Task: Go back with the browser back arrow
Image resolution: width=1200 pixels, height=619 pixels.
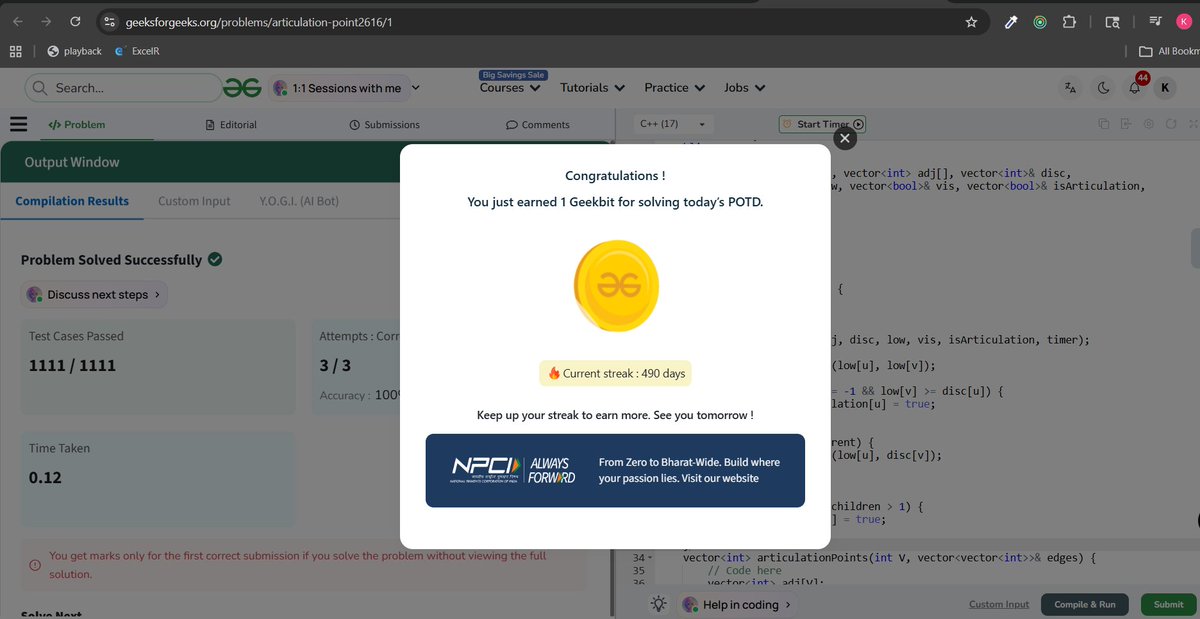Action: coord(17,21)
